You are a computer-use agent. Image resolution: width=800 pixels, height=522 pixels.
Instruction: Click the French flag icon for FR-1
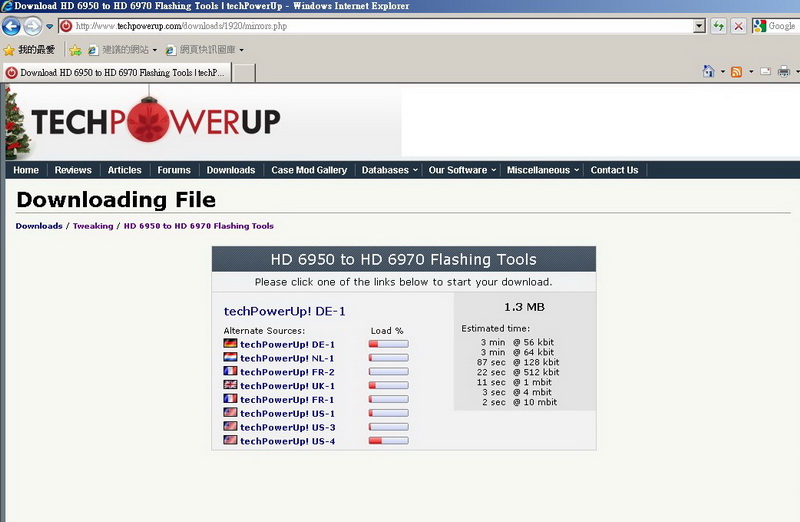pos(230,399)
